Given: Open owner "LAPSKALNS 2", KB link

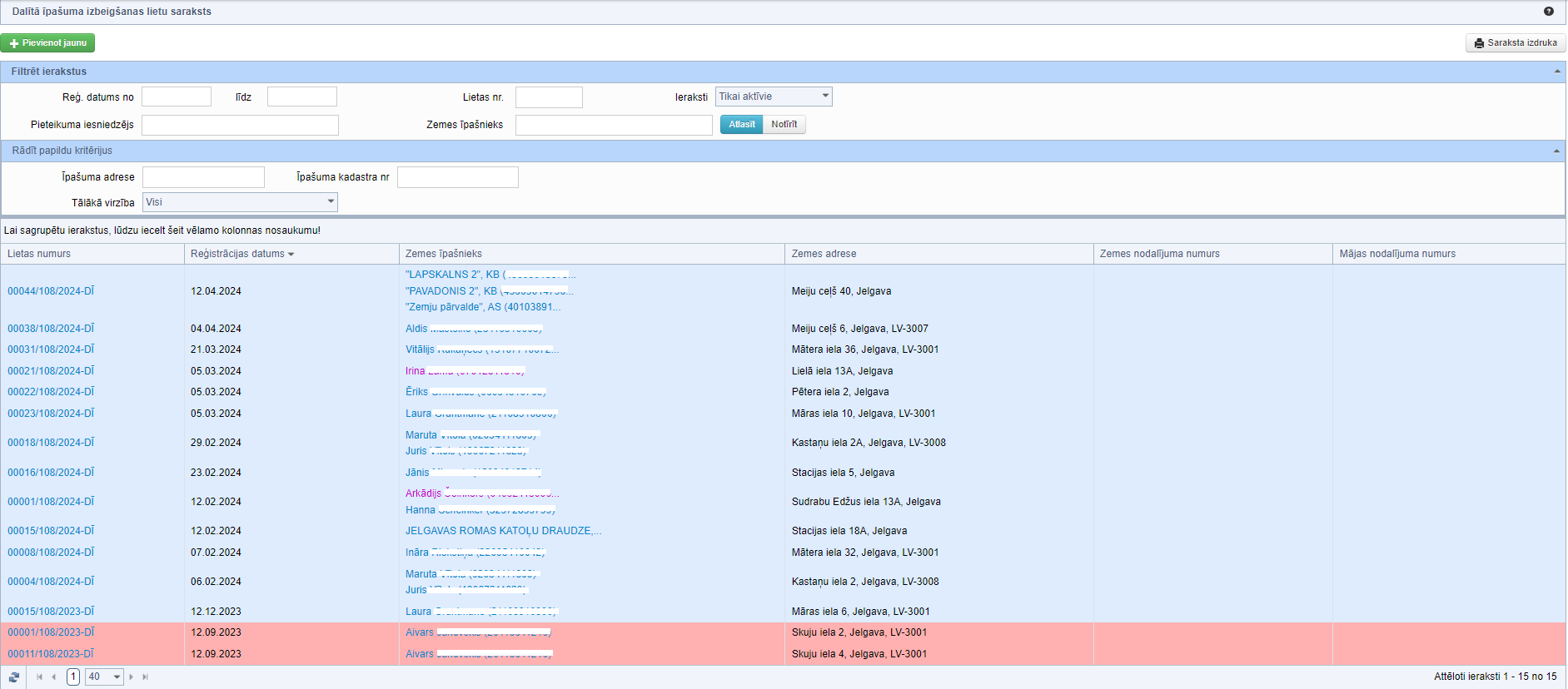Looking at the screenshot, I should pyautogui.click(x=490, y=275).
